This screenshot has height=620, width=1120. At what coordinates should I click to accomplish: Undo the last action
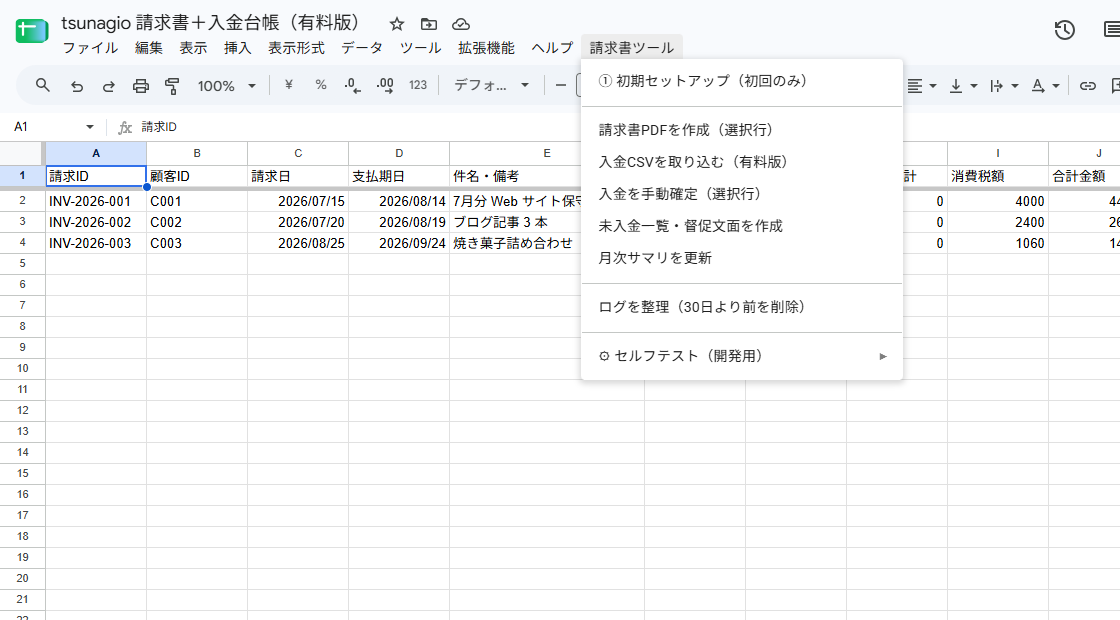coord(76,86)
